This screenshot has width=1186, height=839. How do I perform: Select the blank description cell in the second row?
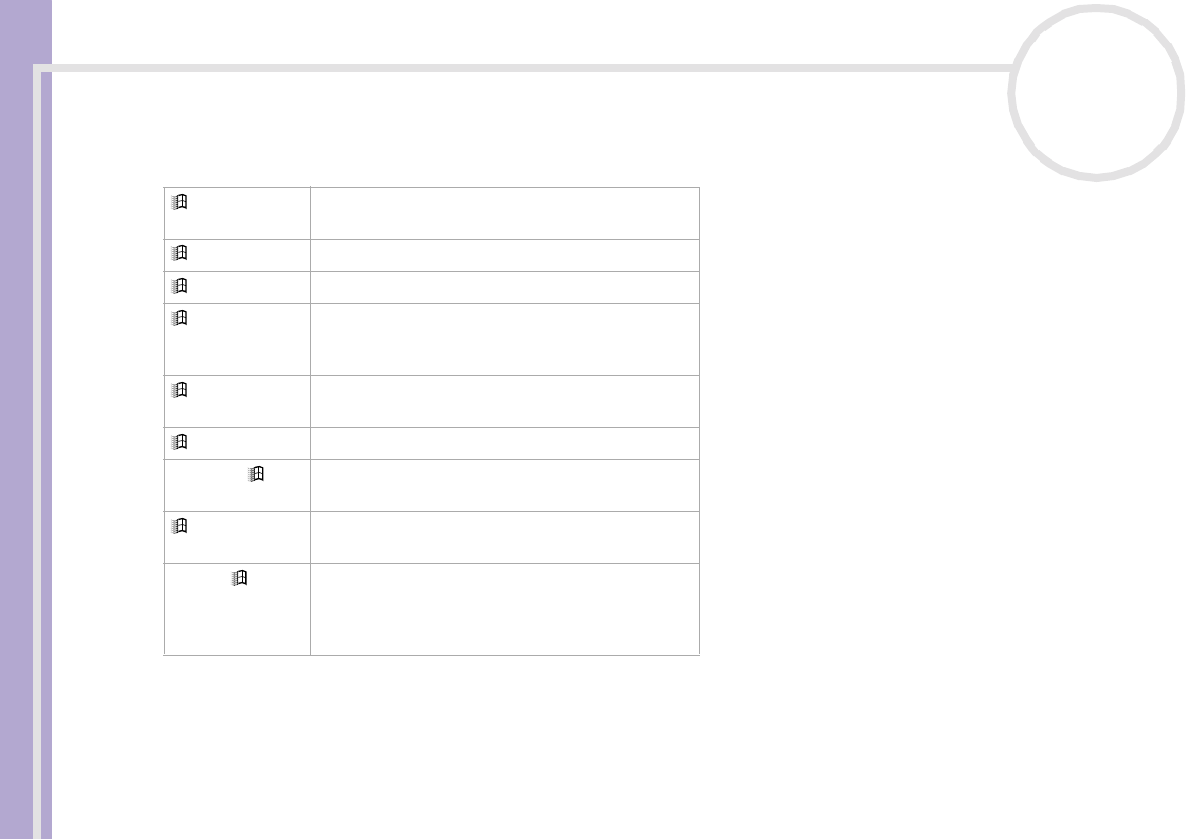click(504, 255)
